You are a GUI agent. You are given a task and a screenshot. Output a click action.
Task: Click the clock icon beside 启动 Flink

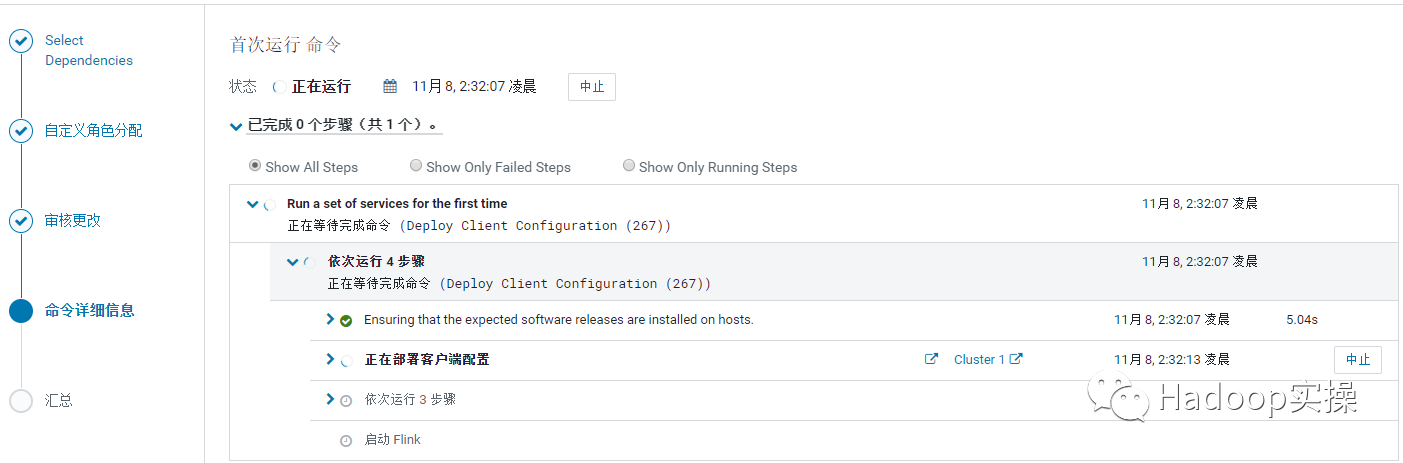tap(346, 440)
